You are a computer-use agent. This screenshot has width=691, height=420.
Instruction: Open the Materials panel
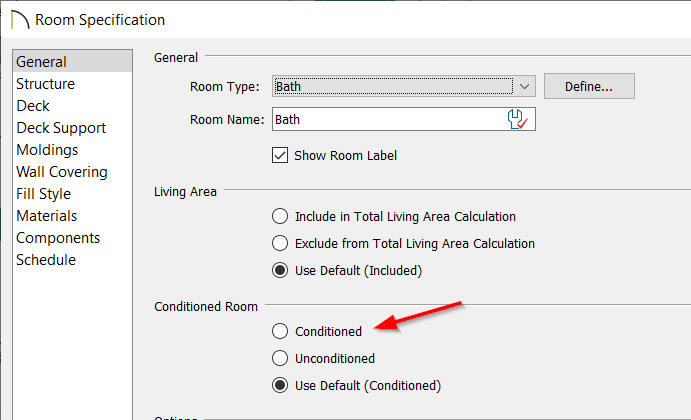[46, 216]
